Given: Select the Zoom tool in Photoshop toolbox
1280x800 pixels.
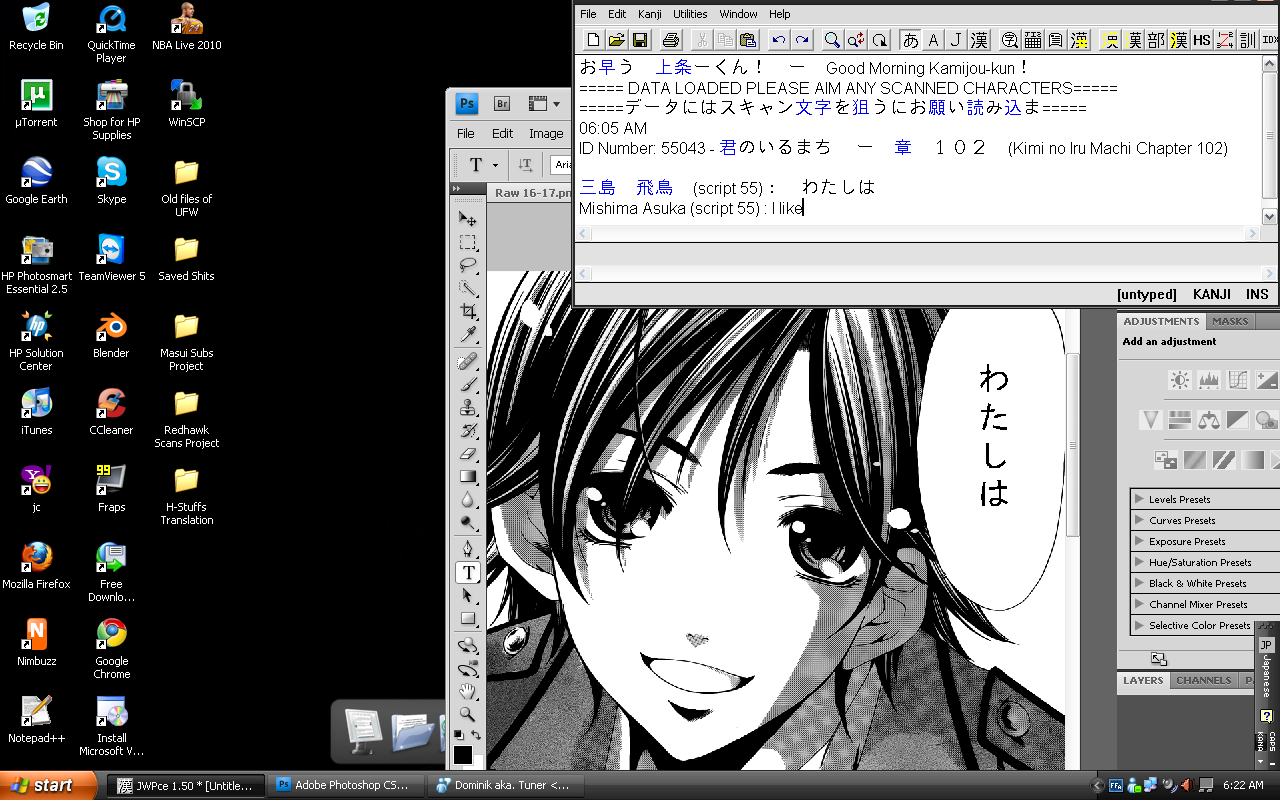Looking at the screenshot, I should click(467, 714).
